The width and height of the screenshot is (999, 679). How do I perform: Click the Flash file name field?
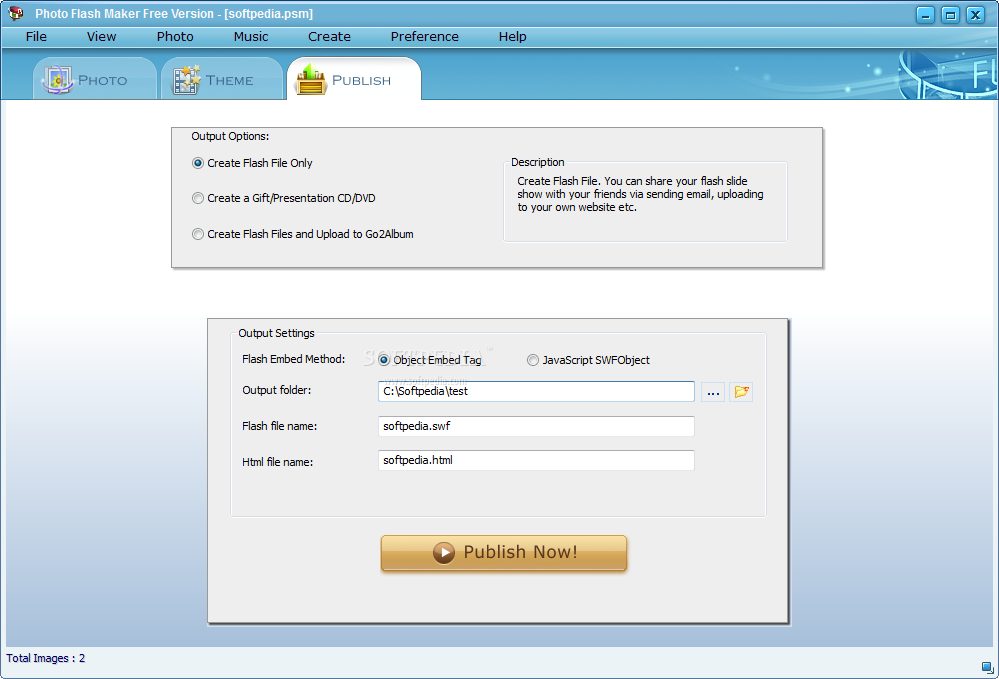[536, 426]
